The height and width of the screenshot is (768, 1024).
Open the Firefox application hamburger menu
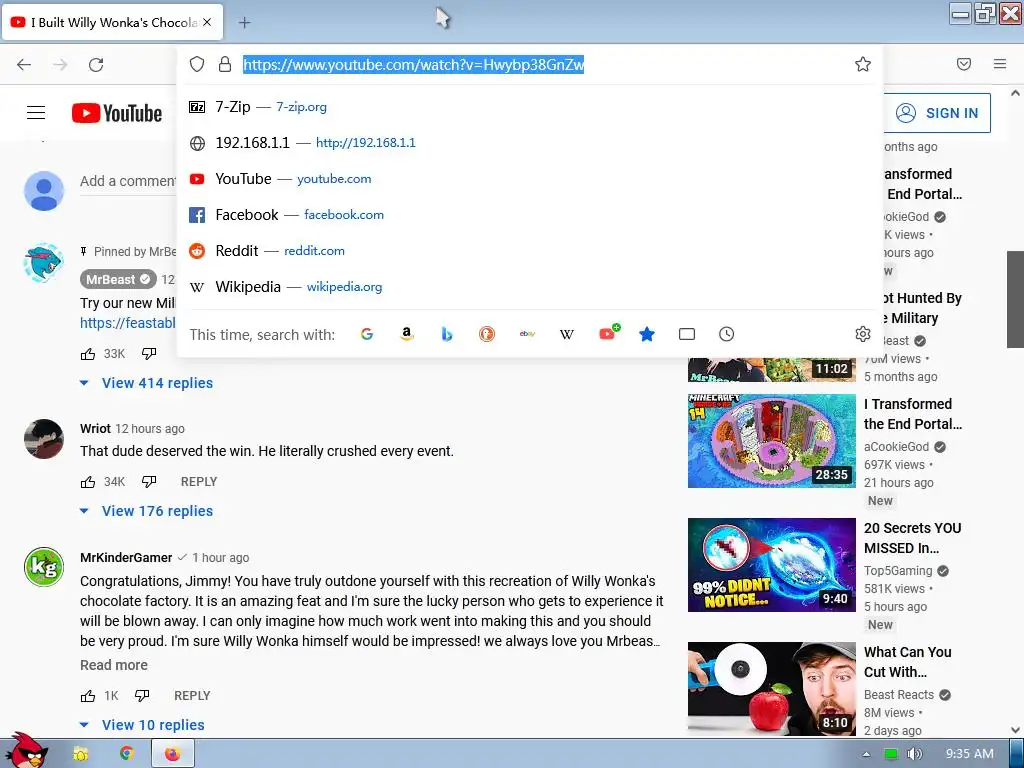pyautogui.click(x=1000, y=64)
